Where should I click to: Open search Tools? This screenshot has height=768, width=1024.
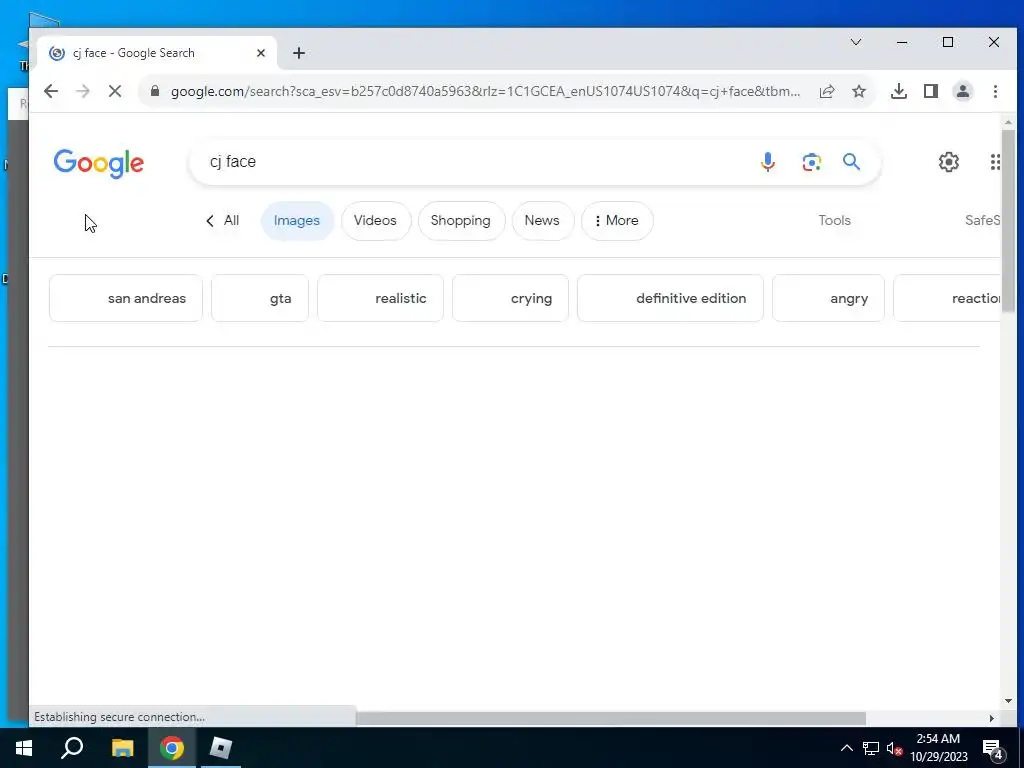click(x=835, y=221)
